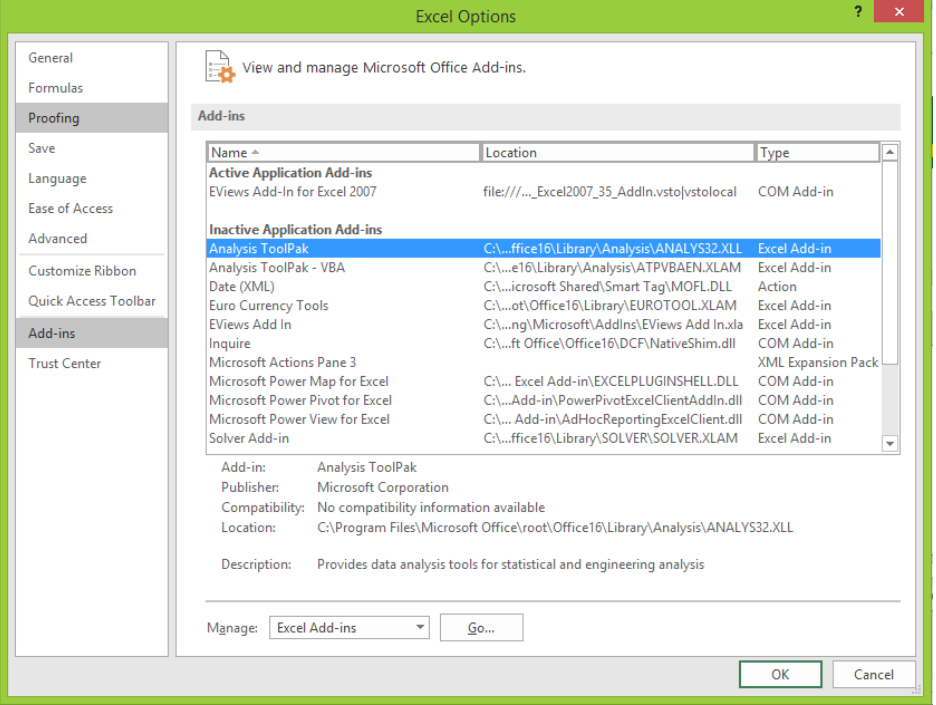This screenshot has width=936, height=705.
Task: Select the Euro Currency Tools row
Action: coord(543,306)
